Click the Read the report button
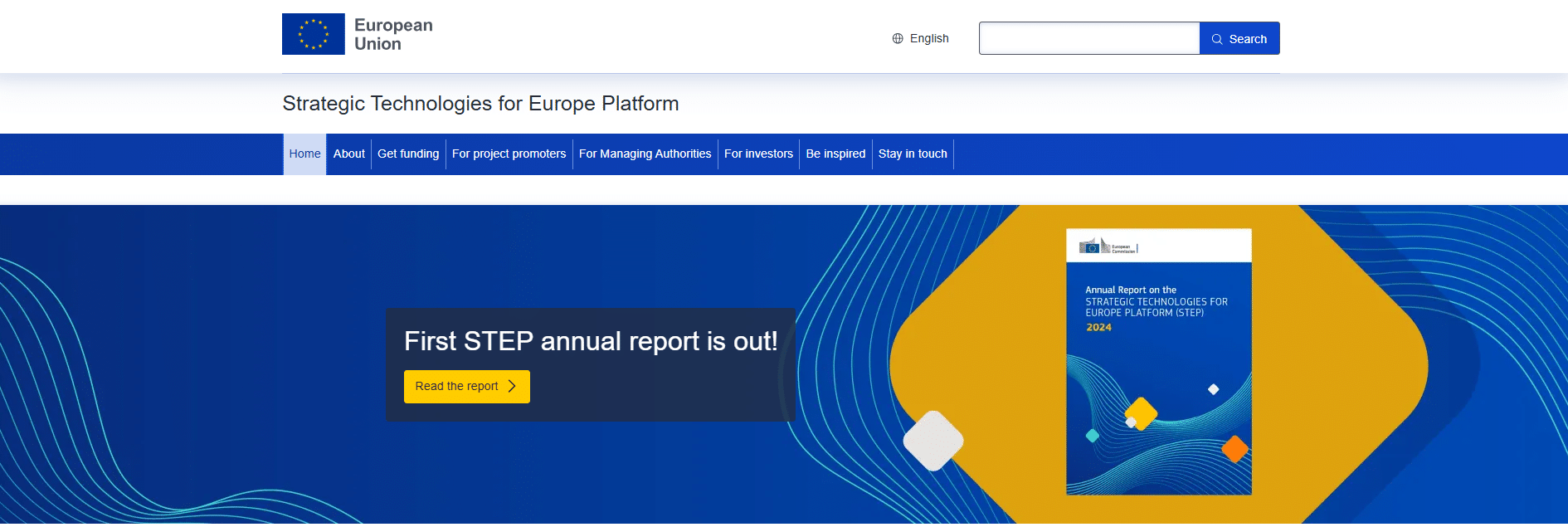The image size is (1568, 527). pyautogui.click(x=467, y=387)
